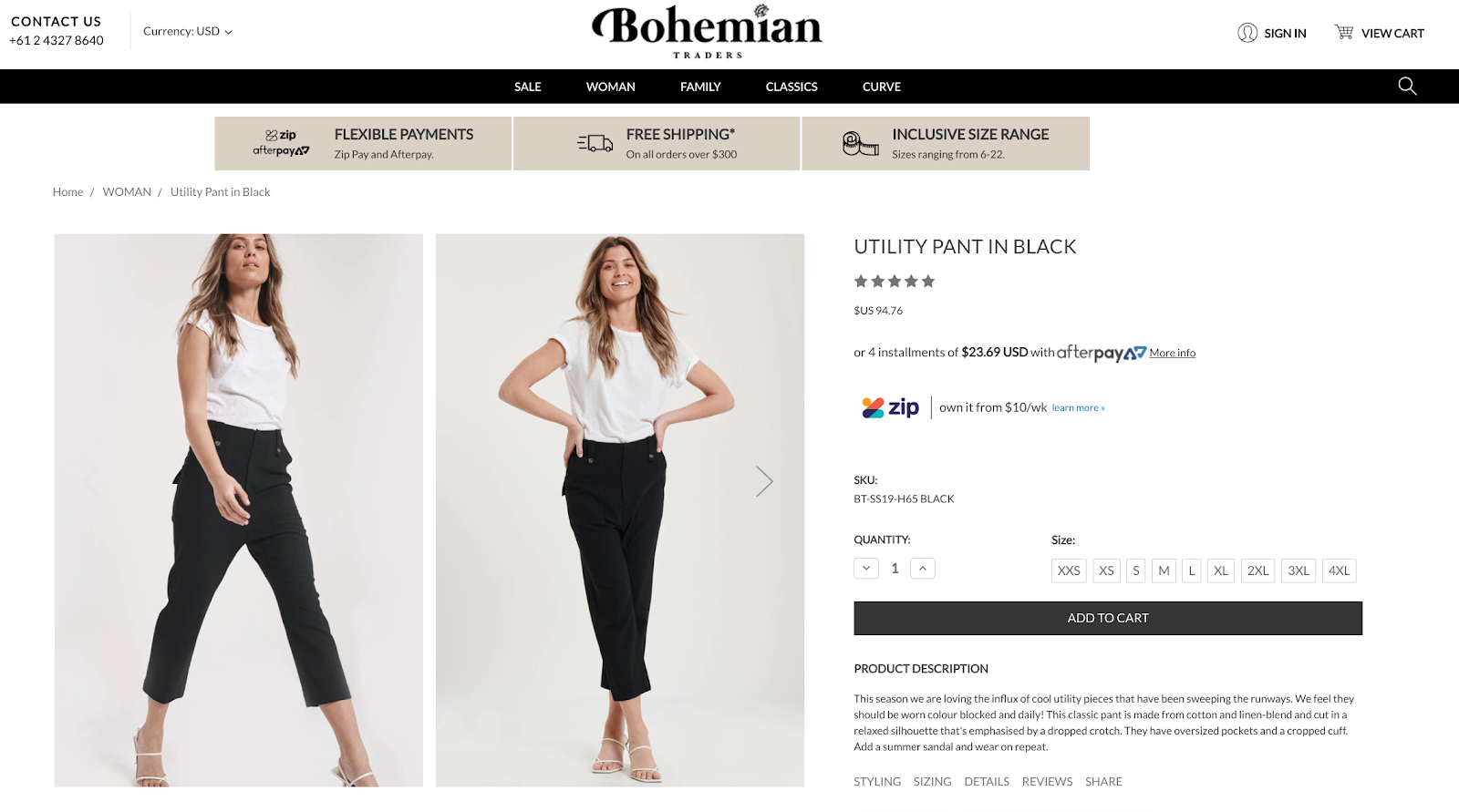Viewport: 1459px width, 812px height.
Task: Select size XXS
Action: pyautogui.click(x=1068, y=570)
